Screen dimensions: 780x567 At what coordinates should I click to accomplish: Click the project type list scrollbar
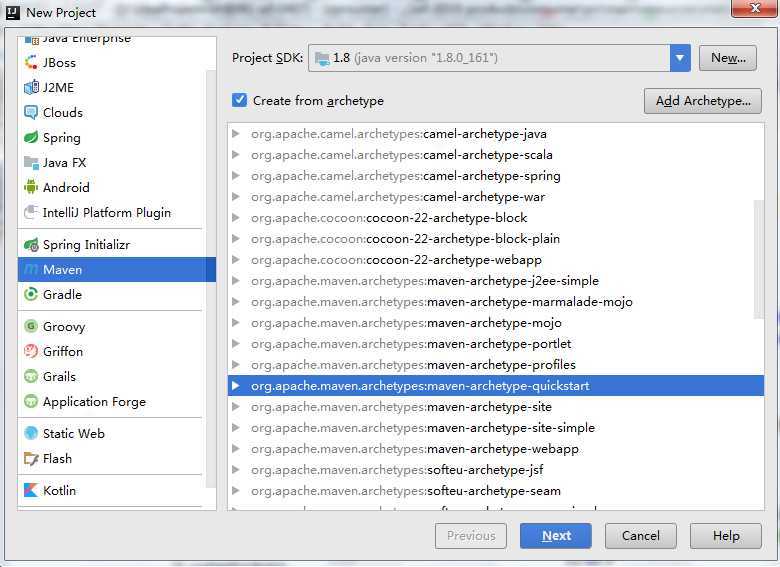(x=211, y=279)
